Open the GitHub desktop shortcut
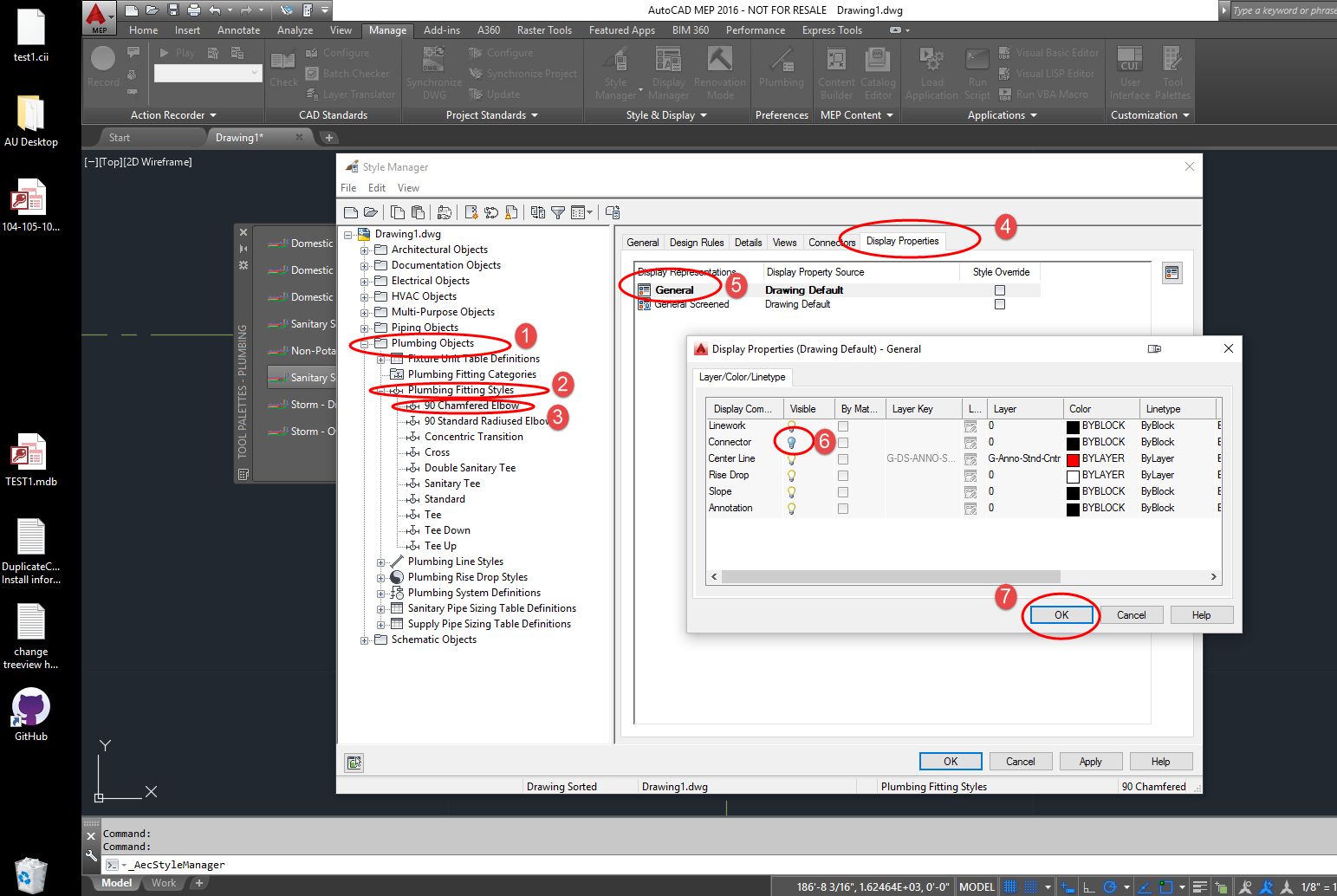 (31, 716)
